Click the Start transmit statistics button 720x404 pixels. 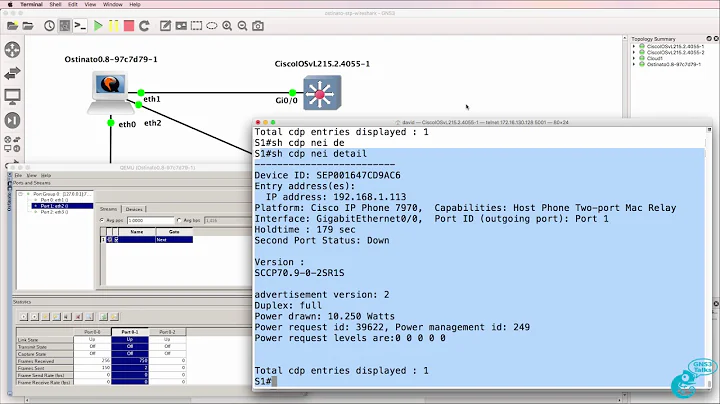click(23, 317)
